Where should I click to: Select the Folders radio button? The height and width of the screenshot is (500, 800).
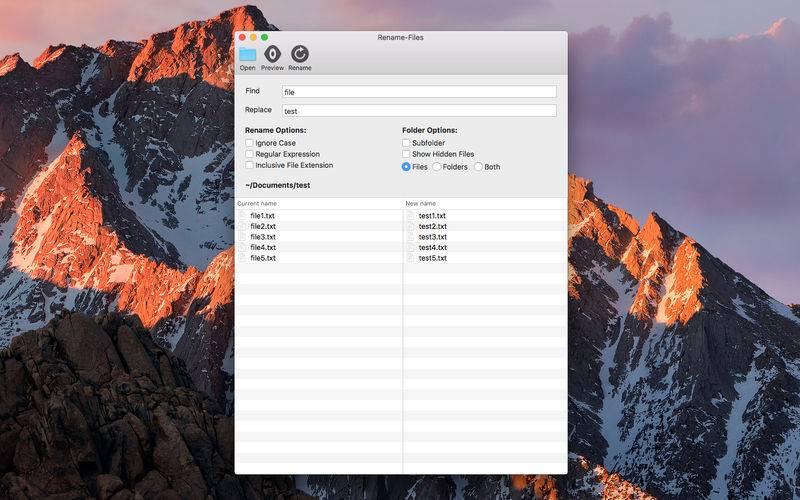coord(437,167)
